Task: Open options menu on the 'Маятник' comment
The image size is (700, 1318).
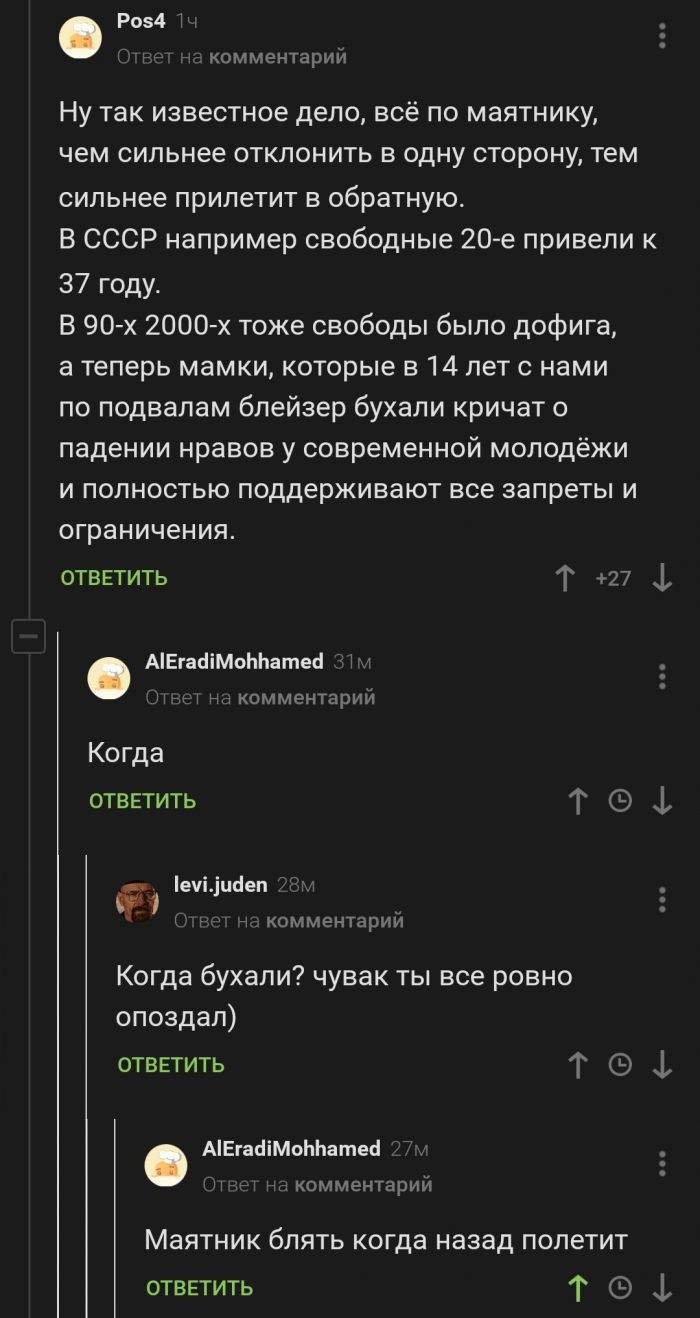Action: click(x=661, y=1164)
